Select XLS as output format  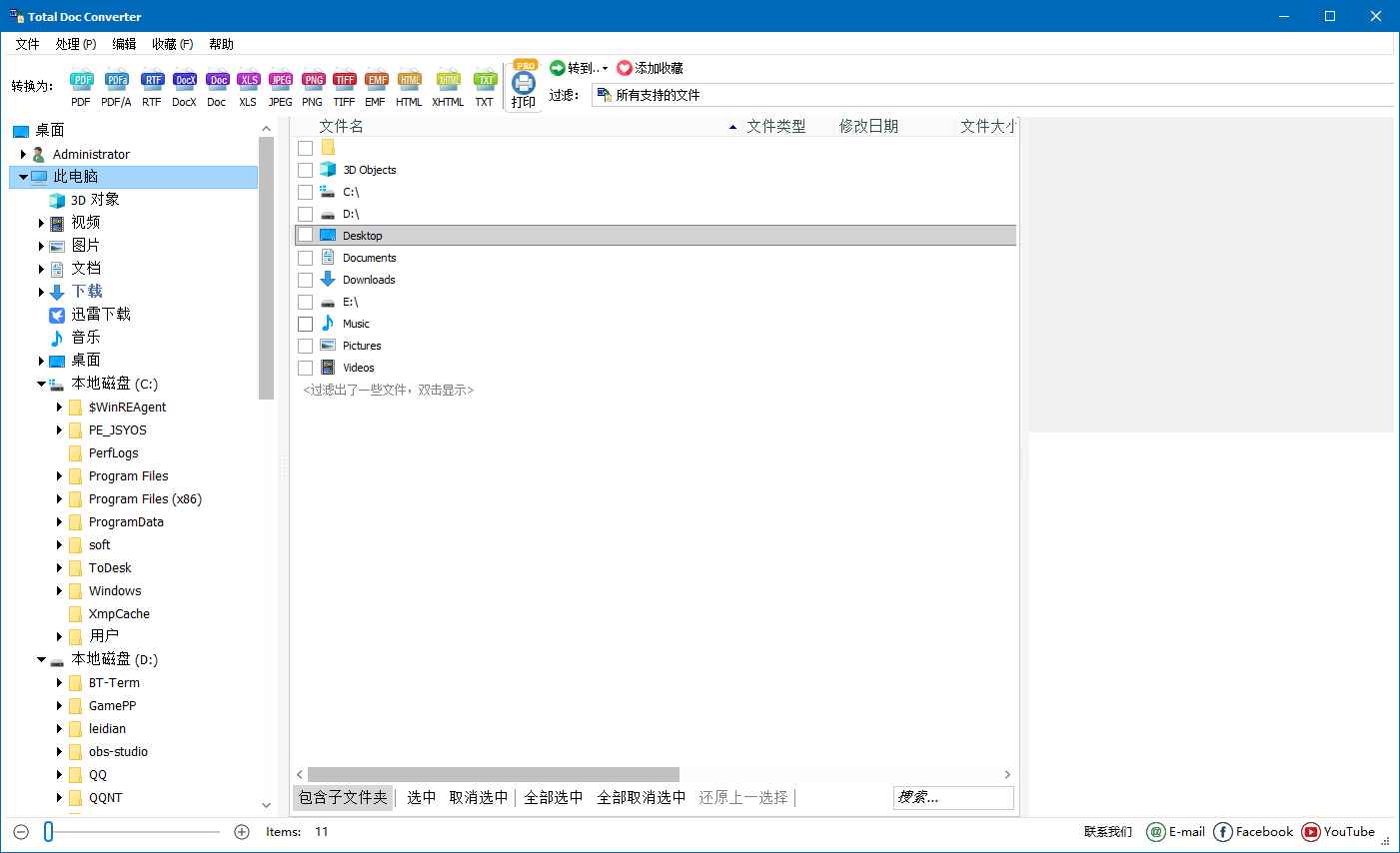(248, 85)
